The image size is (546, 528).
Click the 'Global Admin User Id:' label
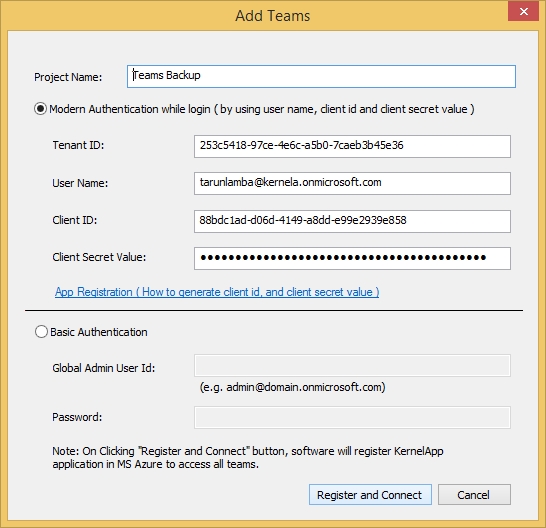pos(104,368)
